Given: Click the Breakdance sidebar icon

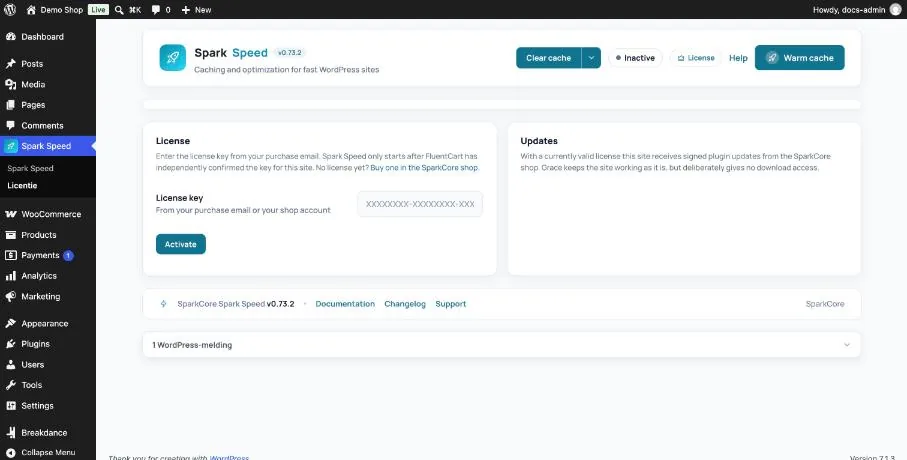Looking at the screenshot, I should tap(10, 433).
